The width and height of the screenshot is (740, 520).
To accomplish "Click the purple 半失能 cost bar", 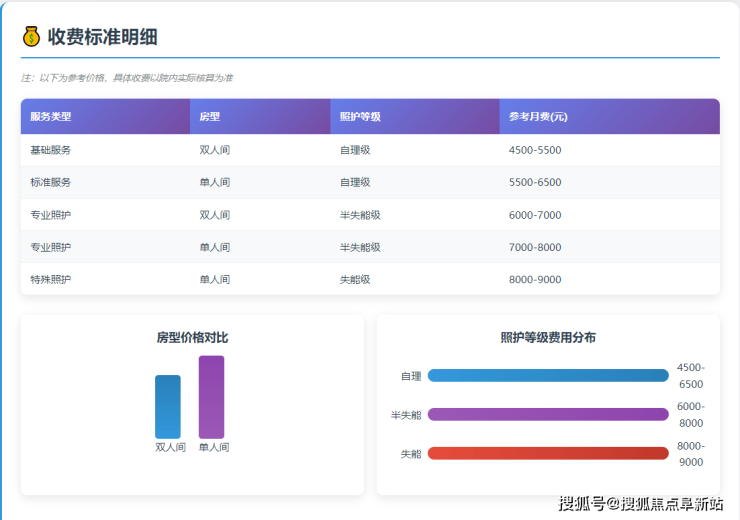I will [x=548, y=414].
